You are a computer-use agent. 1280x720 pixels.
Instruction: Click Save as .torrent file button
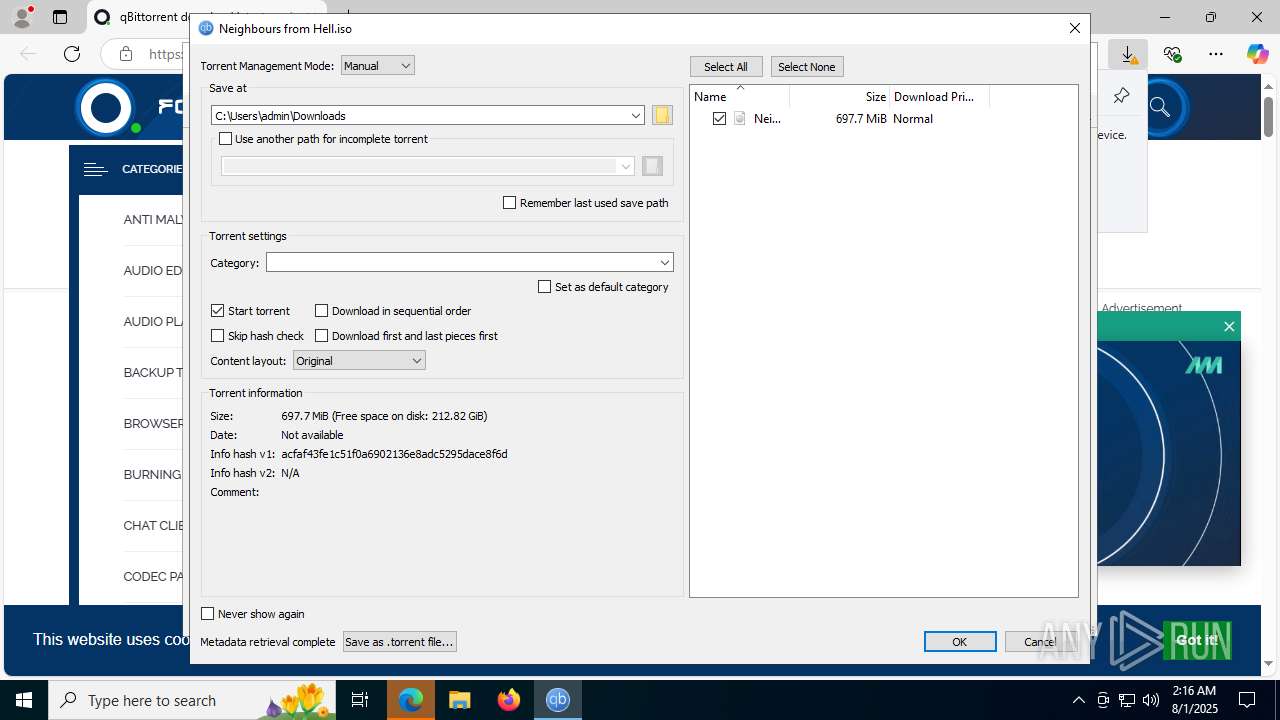pos(399,642)
